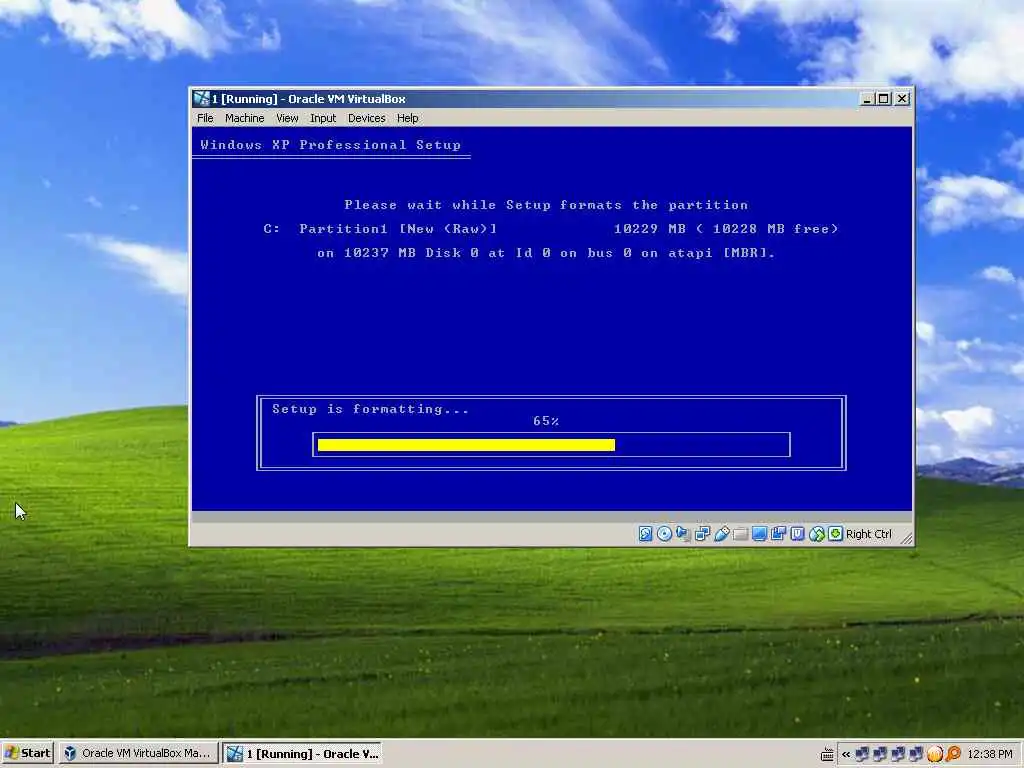The height and width of the screenshot is (768, 1024).
Task: Click the Right Ctrl host key label
Action: 869,534
